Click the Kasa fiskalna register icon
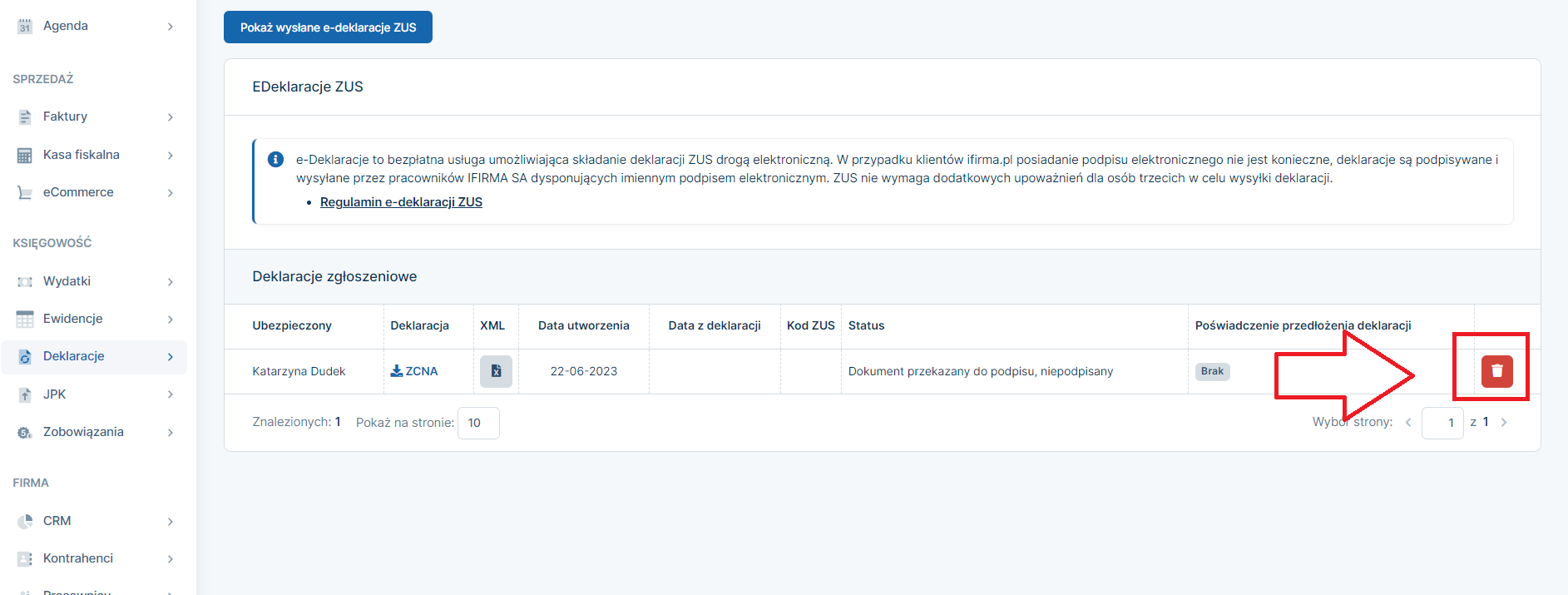This screenshot has height=595, width=1568. coord(25,156)
